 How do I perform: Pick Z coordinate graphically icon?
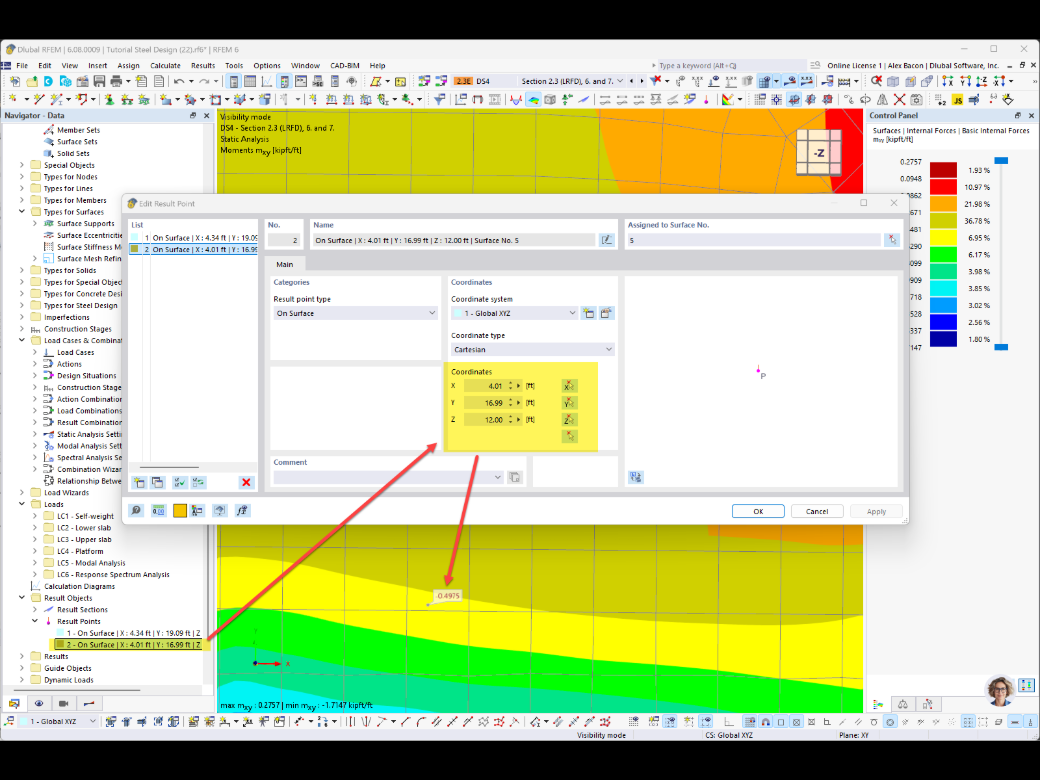click(569, 420)
